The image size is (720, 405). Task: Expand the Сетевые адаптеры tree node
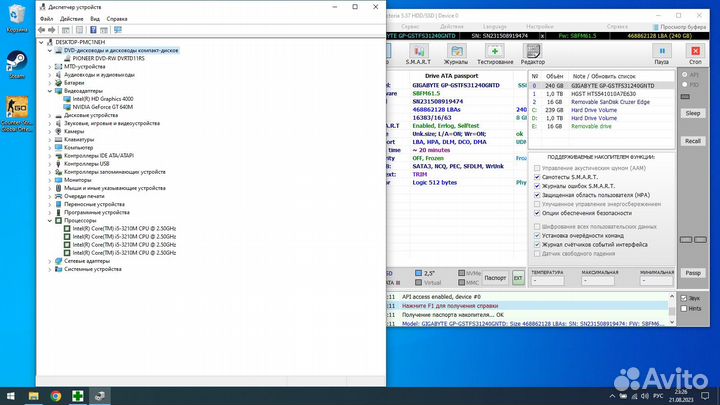pyautogui.click(x=50, y=262)
